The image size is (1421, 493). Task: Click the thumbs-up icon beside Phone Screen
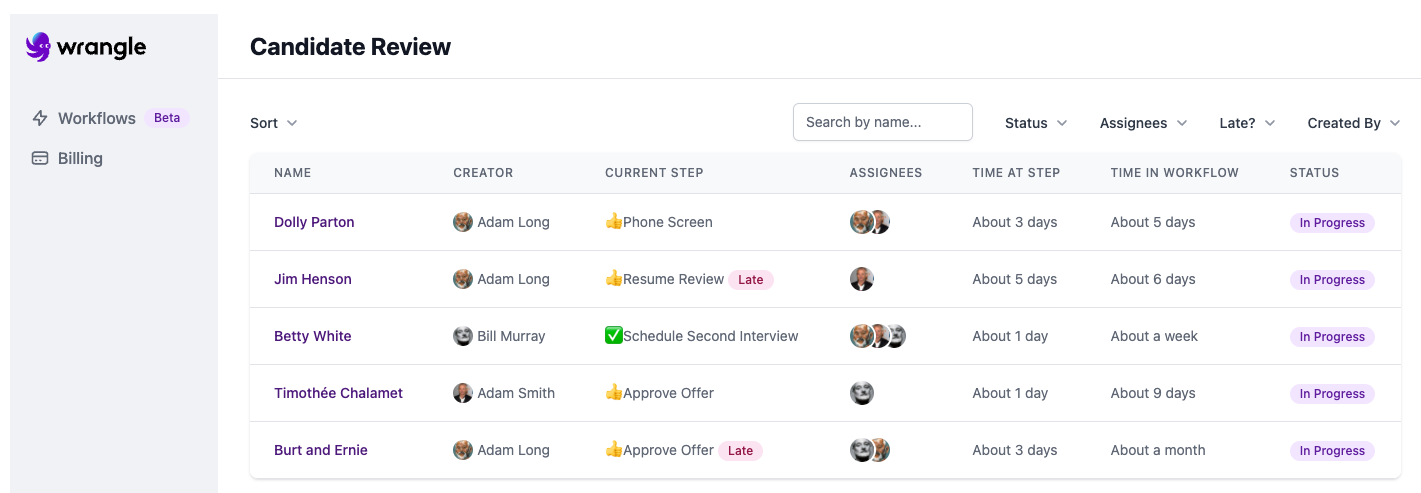(x=614, y=222)
